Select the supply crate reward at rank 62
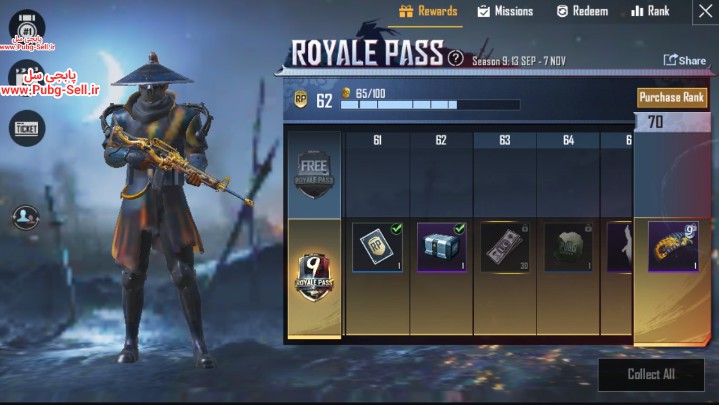Image resolution: width=719 pixels, height=405 pixels. [x=442, y=247]
